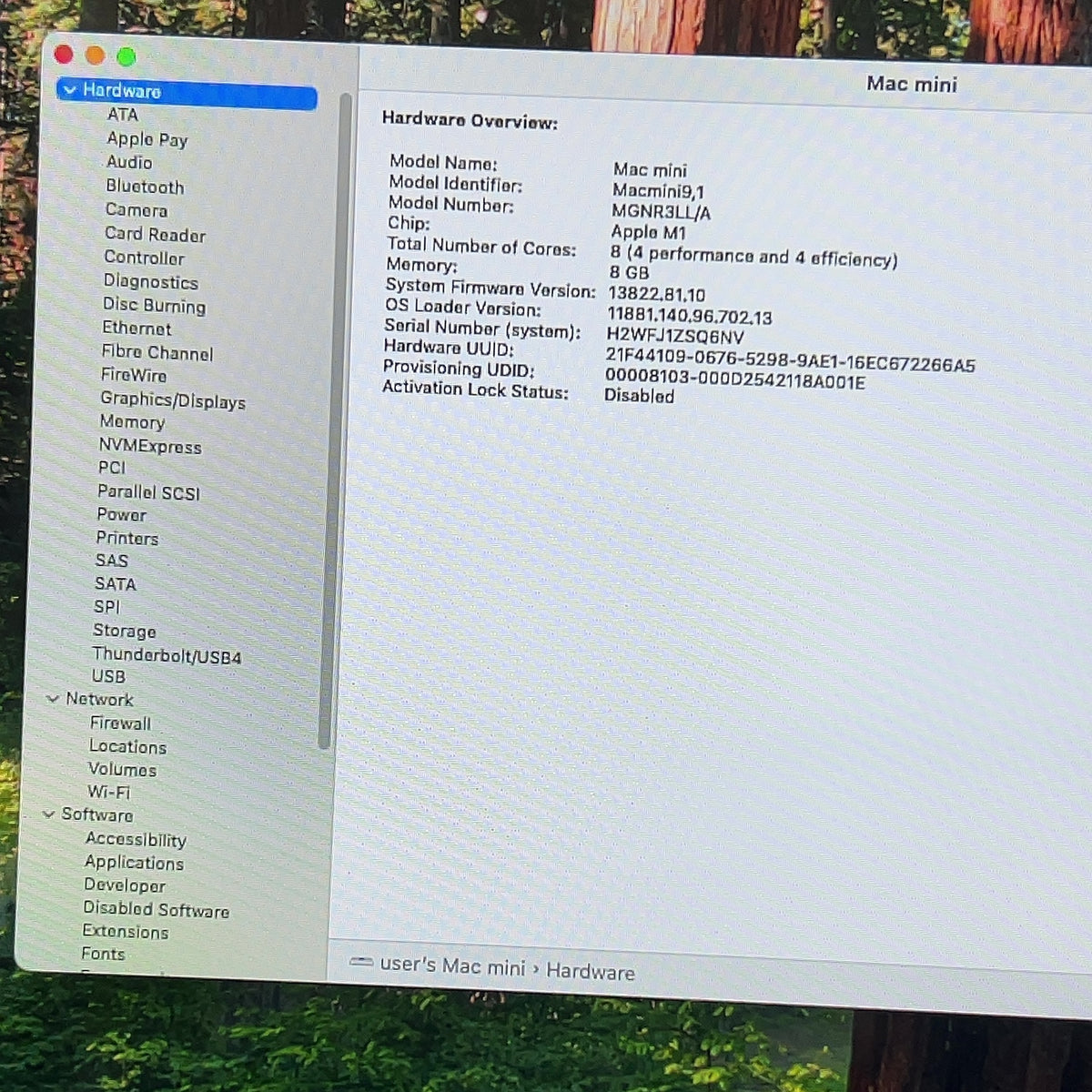Open the Parallel SCSI entry
Viewport: 1092px width, 1092px height.
(148, 492)
